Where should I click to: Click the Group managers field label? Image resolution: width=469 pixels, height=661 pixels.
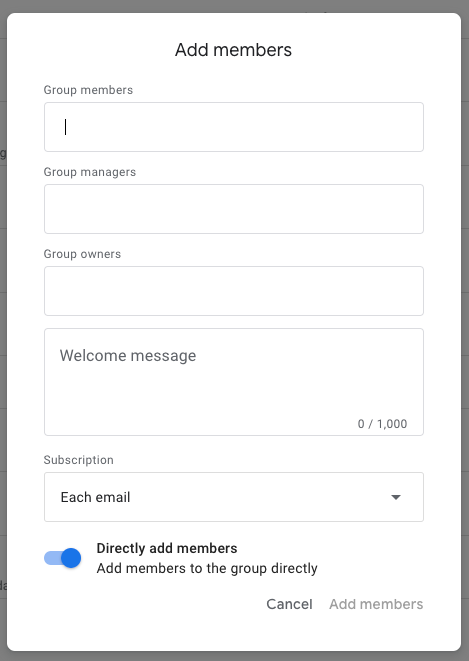(90, 172)
